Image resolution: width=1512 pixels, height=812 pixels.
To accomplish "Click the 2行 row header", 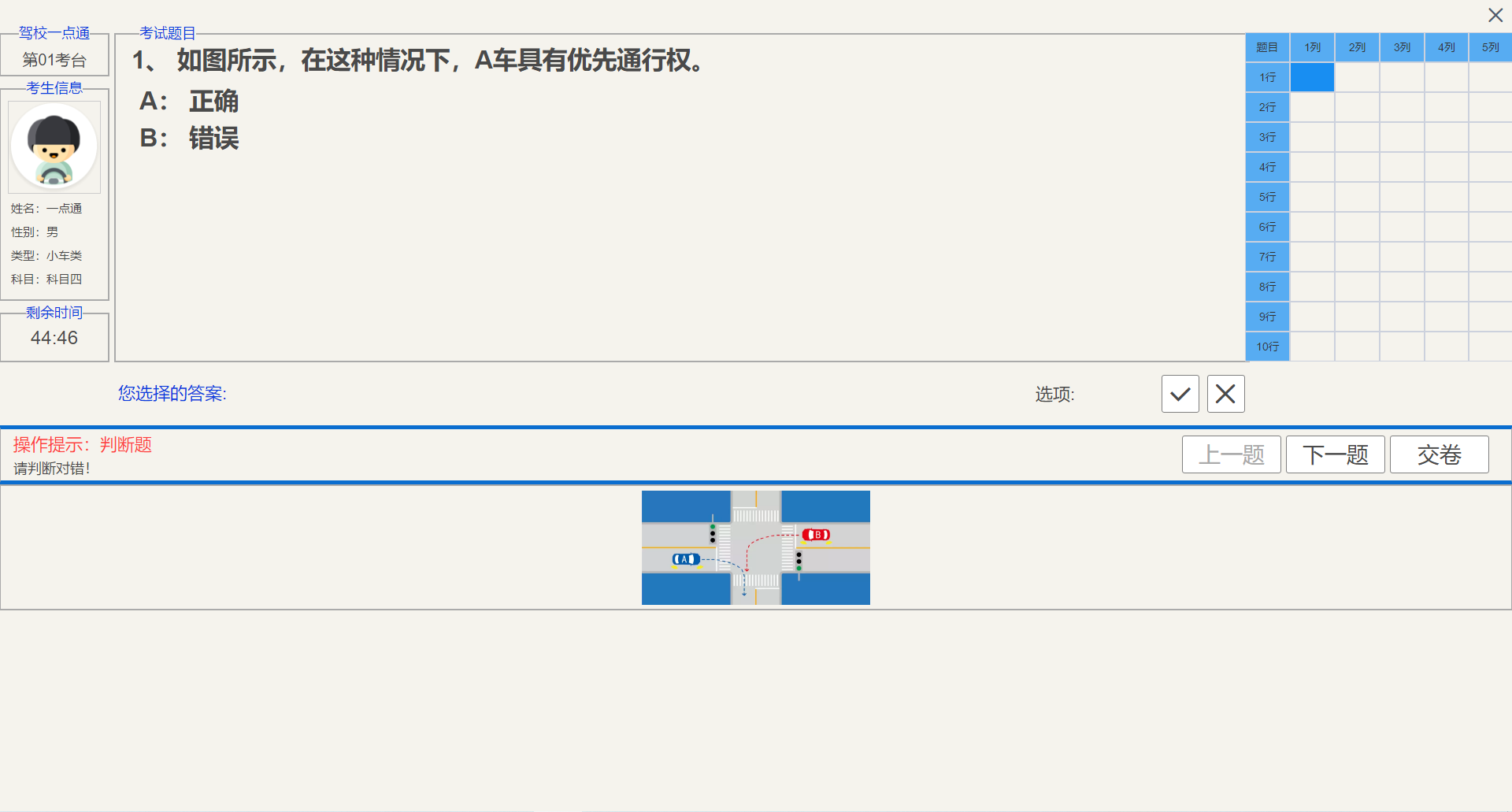I will click(x=1267, y=107).
